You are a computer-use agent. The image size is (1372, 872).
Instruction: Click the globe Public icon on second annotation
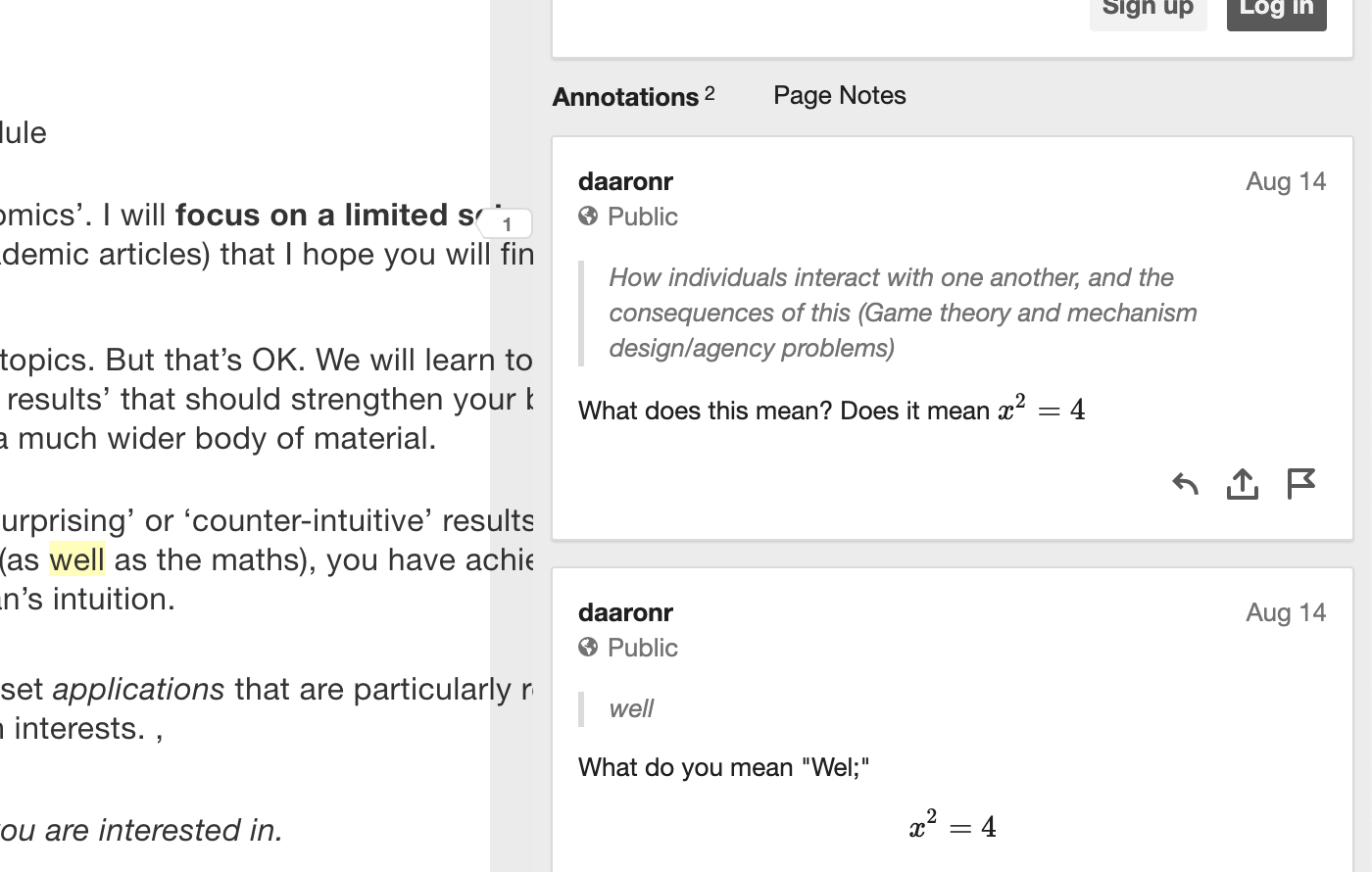click(x=588, y=648)
